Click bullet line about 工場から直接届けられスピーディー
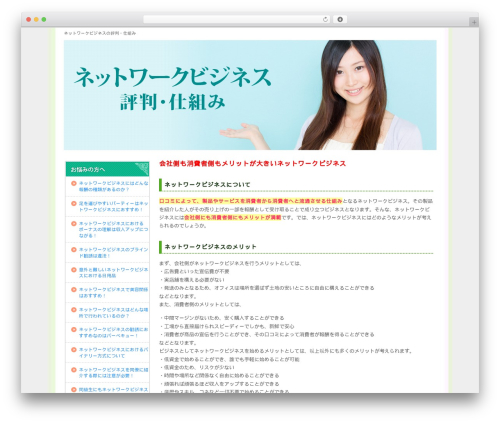This screenshot has height=423, width=500. [227, 326]
